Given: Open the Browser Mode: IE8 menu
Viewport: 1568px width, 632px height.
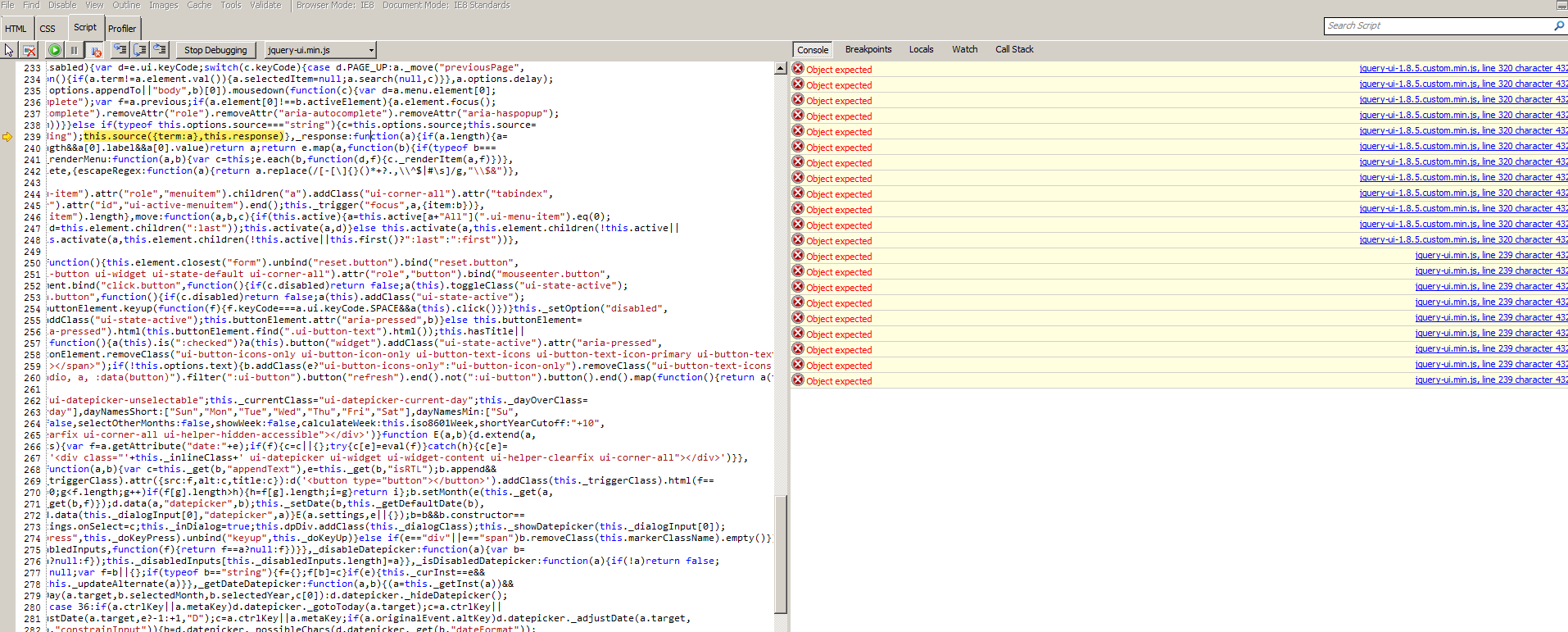Looking at the screenshot, I should 334,5.
